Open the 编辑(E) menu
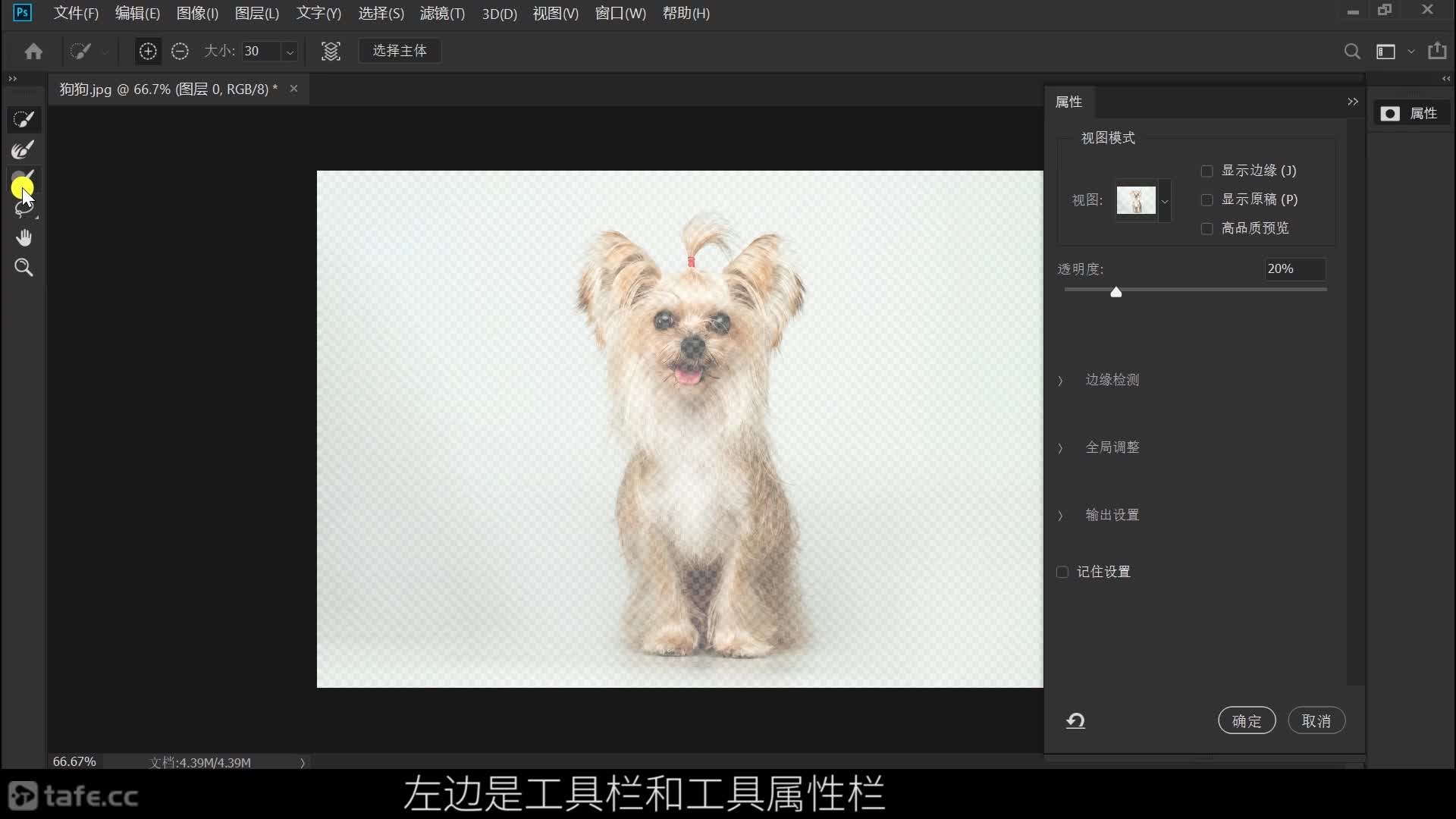 (137, 13)
